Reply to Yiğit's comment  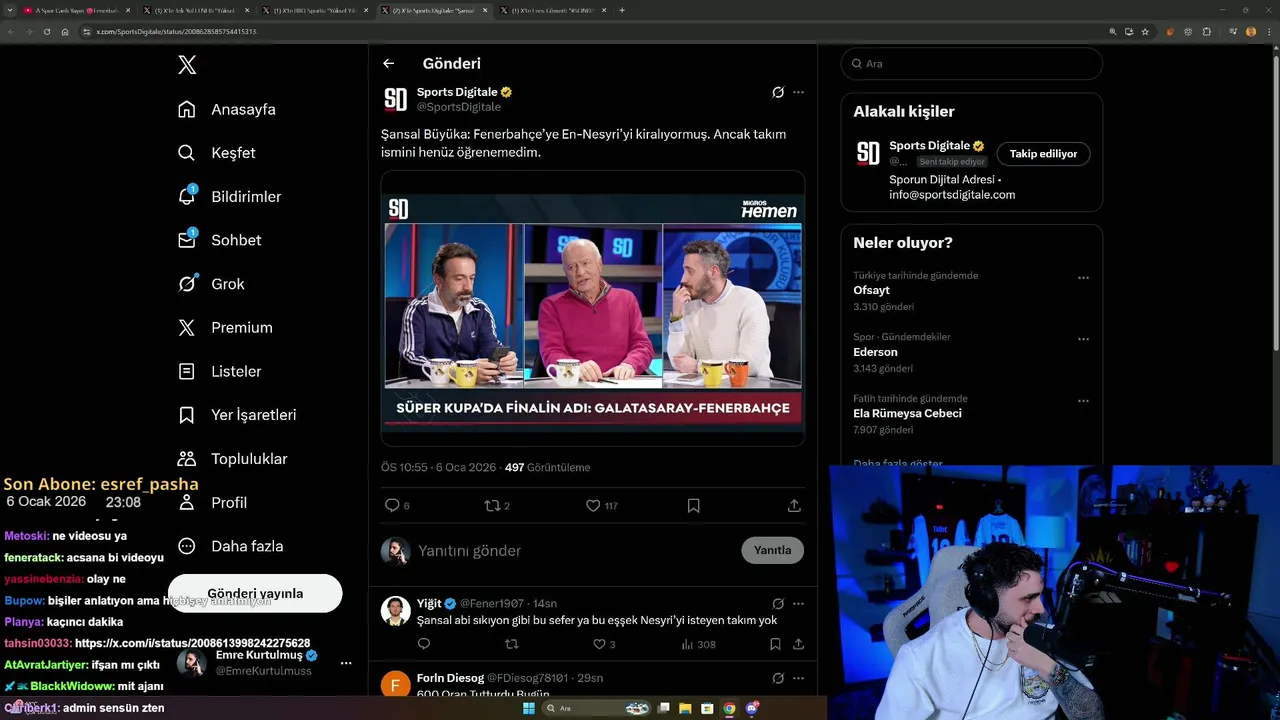coord(424,645)
